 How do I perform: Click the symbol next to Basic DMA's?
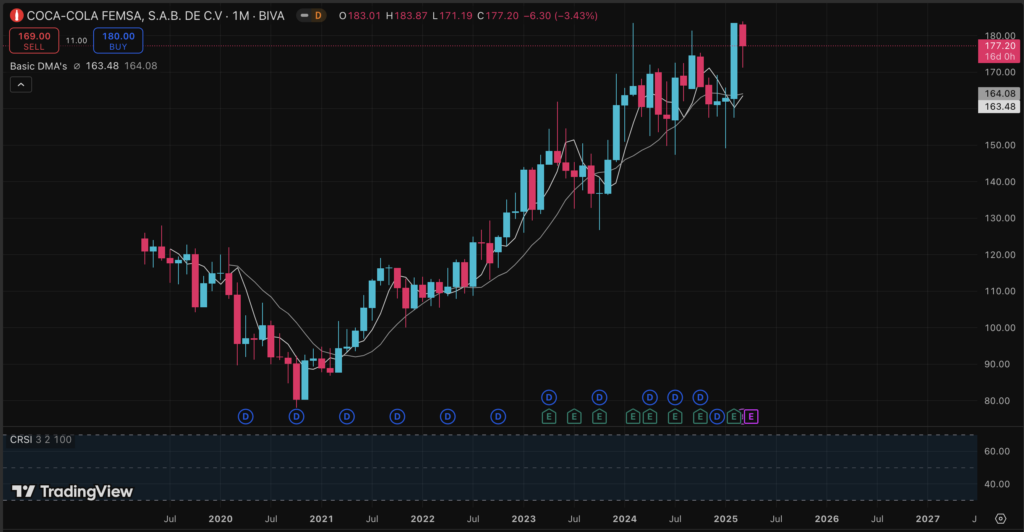coord(76,66)
